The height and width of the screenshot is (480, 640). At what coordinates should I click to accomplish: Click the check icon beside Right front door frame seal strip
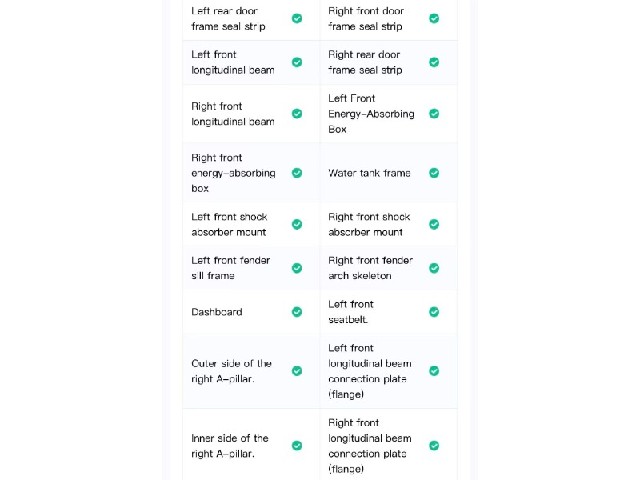434,18
